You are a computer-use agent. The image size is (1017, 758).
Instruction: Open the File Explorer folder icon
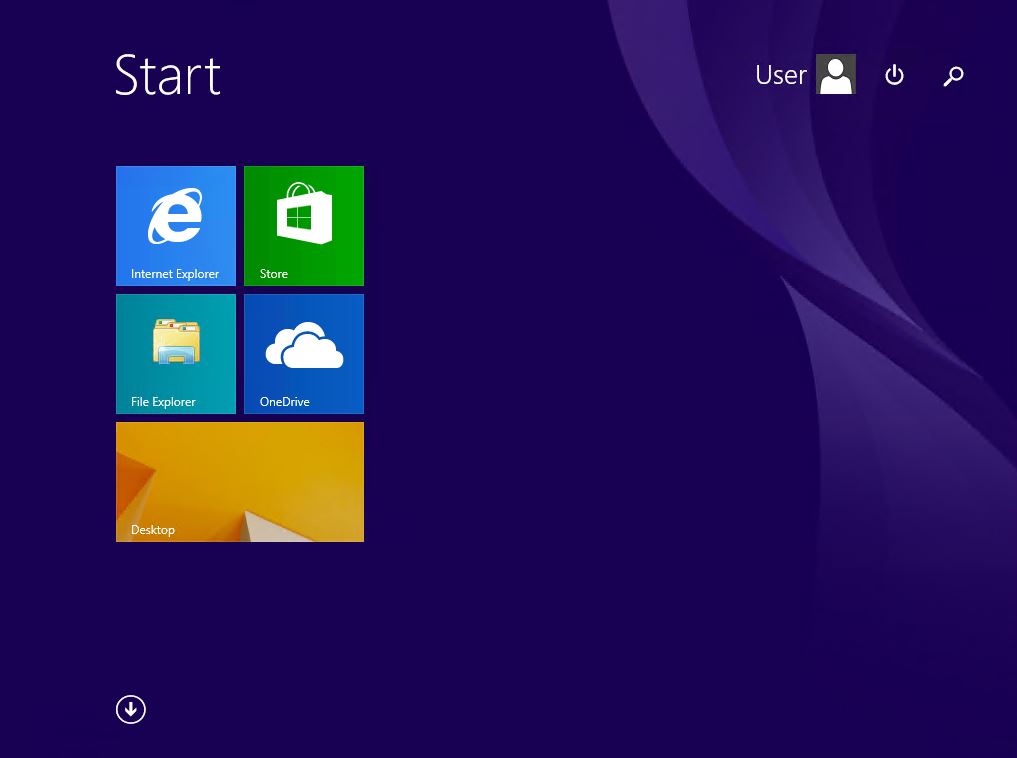[x=176, y=342]
